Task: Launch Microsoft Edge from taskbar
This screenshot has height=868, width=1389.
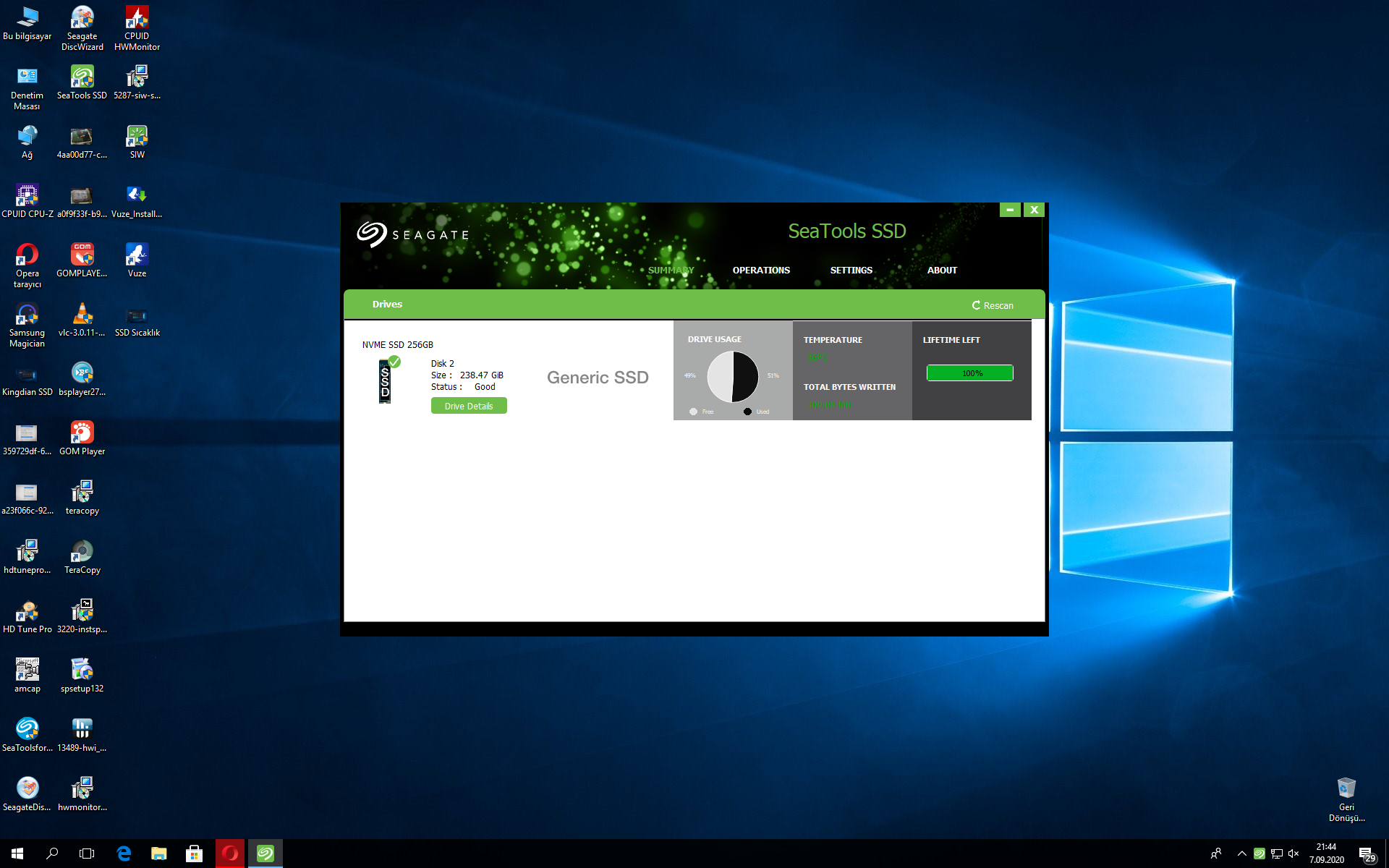Action: tap(124, 854)
